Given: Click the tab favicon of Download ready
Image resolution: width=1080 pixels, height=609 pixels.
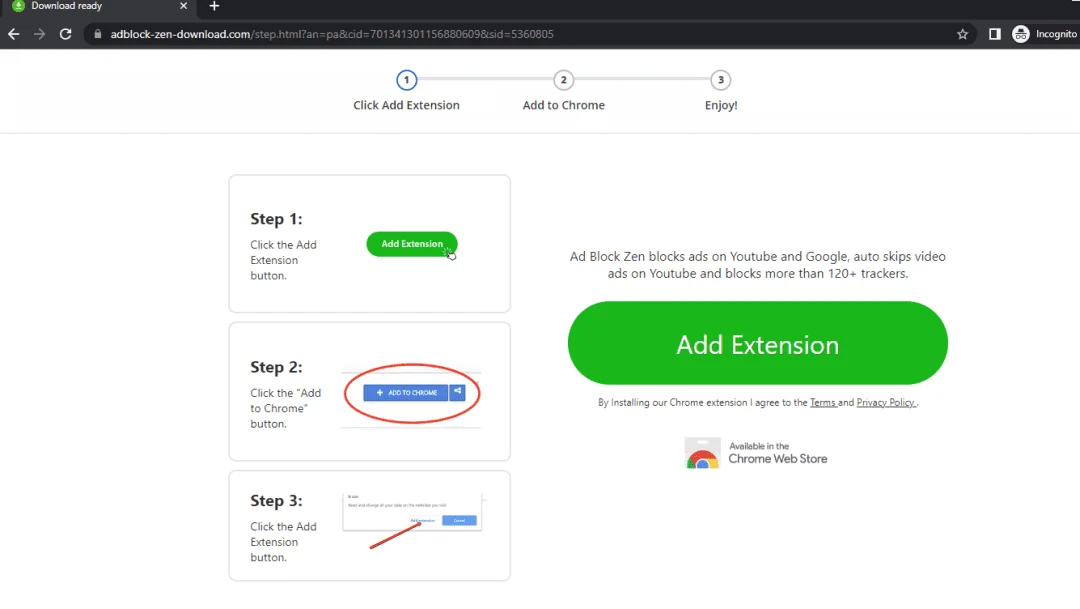Looking at the screenshot, I should pyautogui.click(x=19, y=6).
